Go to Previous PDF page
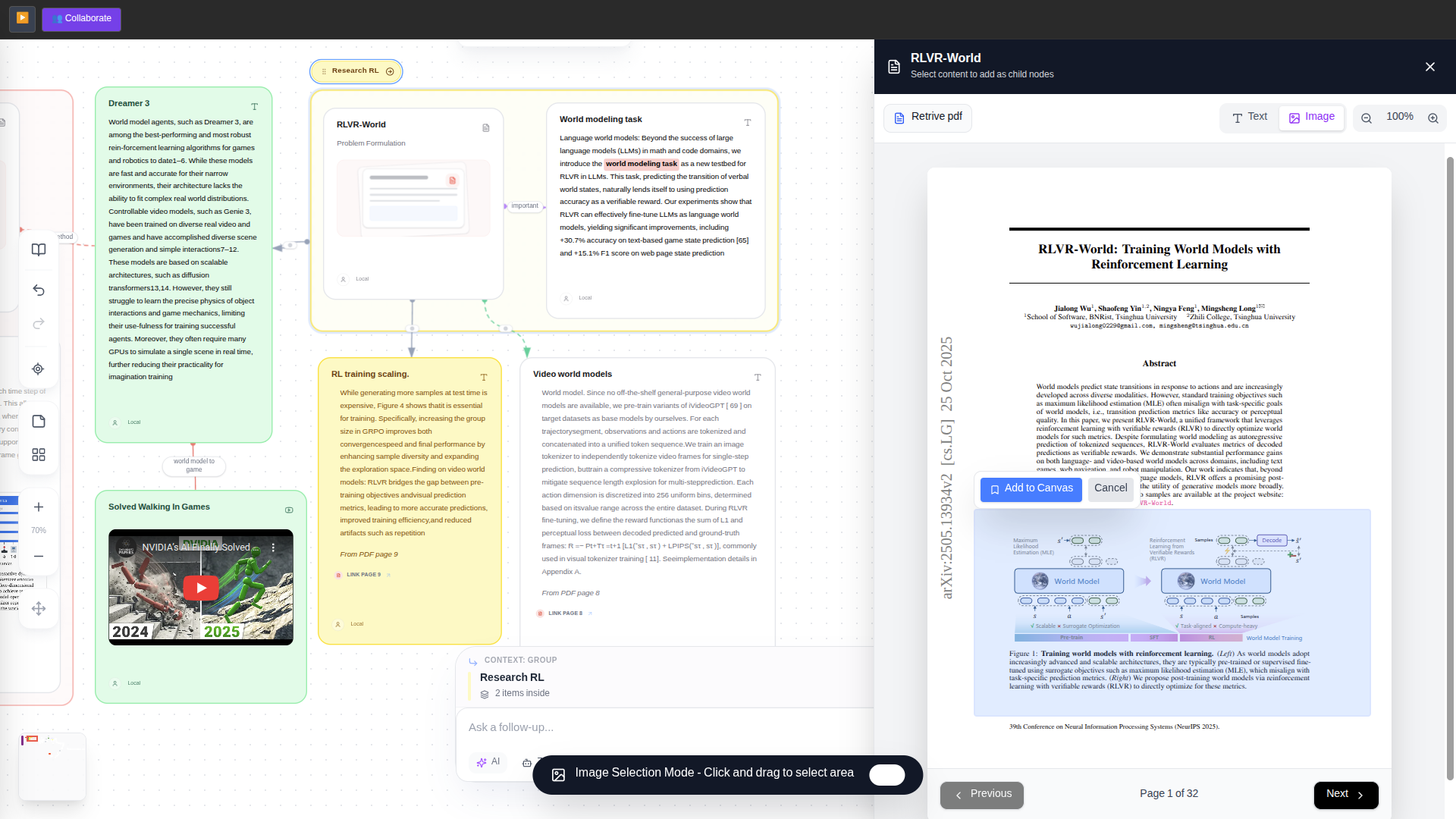1456x819 pixels. (x=982, y=795)
